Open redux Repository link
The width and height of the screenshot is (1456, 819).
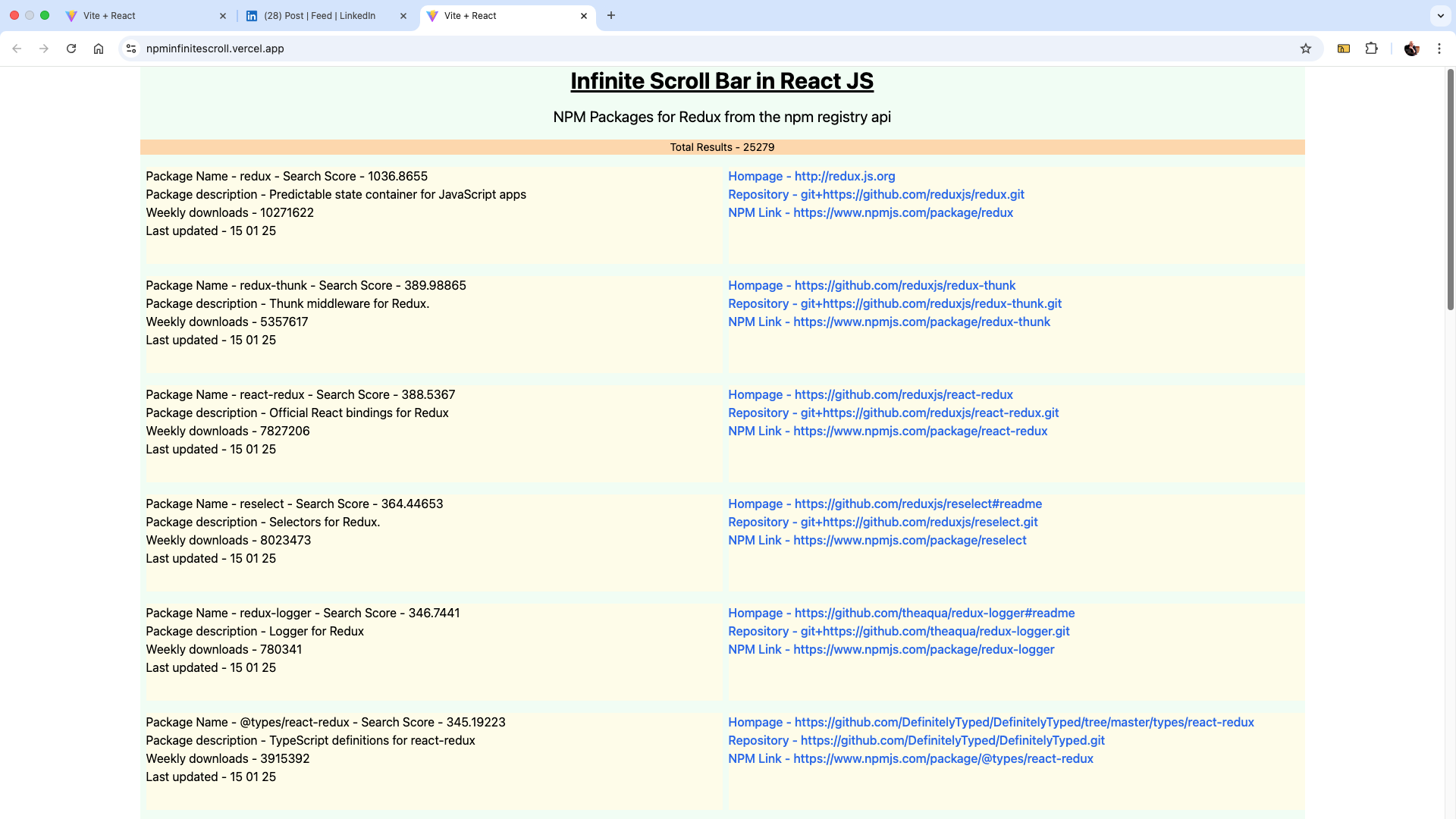pyautogui.click(x=876, y=194)
